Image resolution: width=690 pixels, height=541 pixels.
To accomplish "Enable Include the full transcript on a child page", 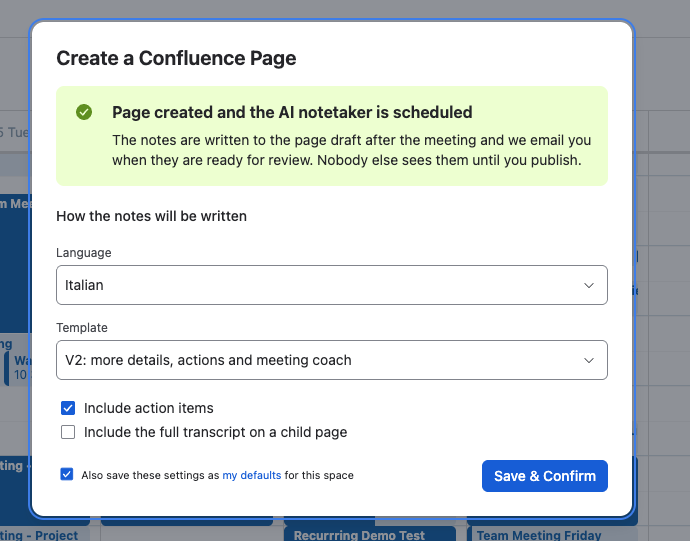I will [68, 432].
